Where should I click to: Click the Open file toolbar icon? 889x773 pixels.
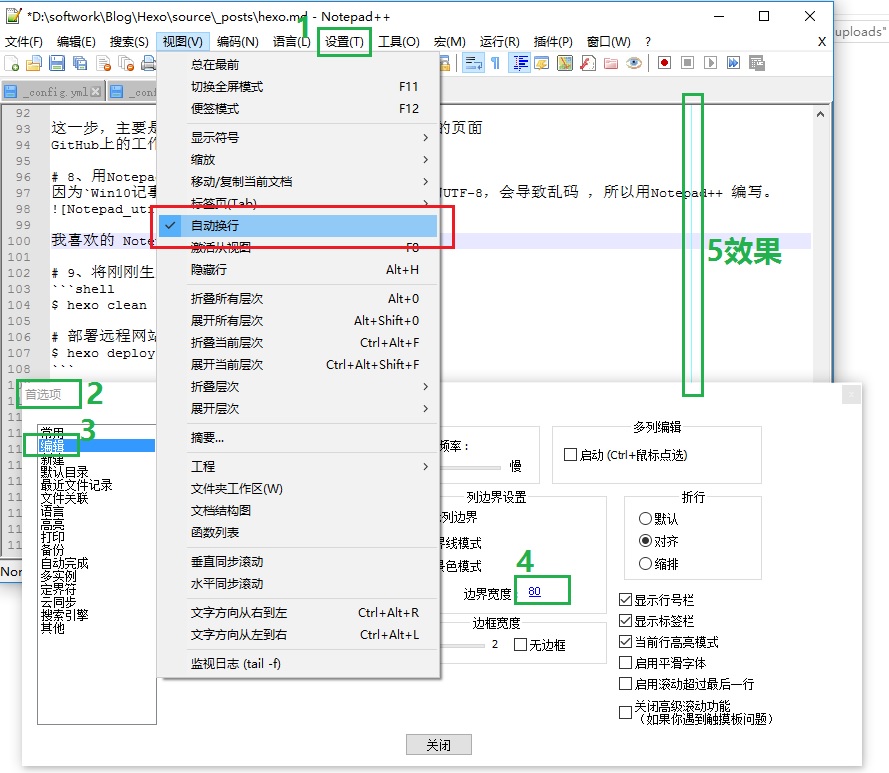point(34,63)
